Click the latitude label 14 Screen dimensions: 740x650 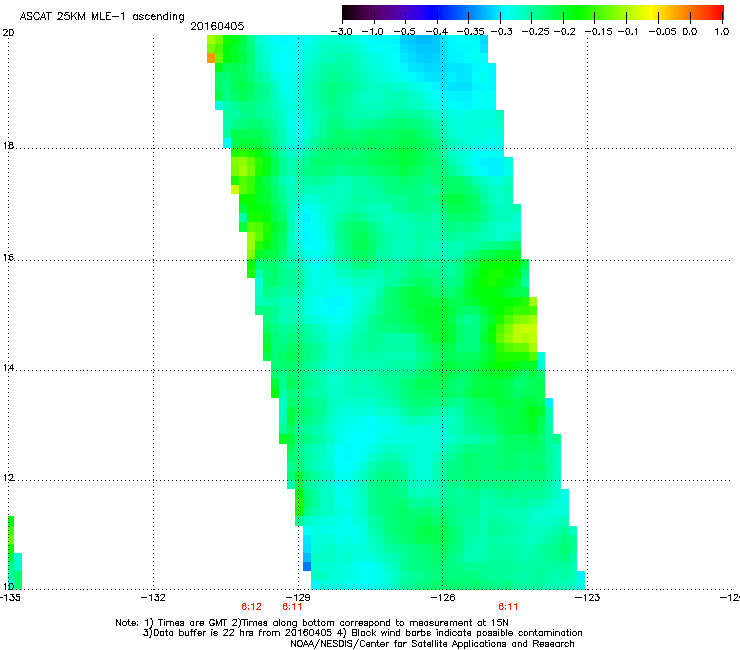[8, 368]
